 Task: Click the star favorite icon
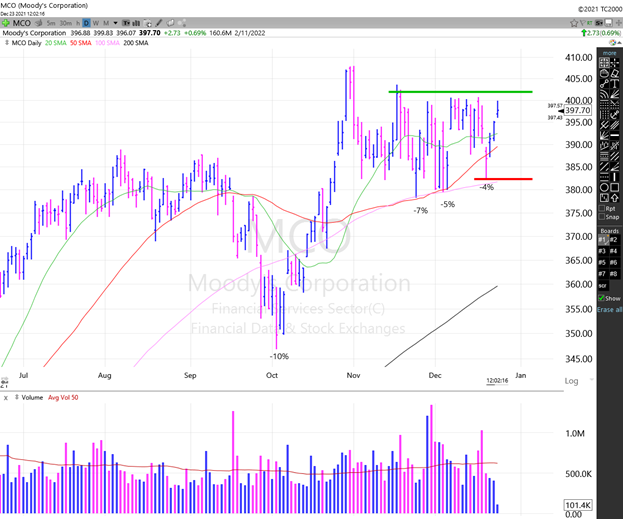pyautogui.click(x=574, y=23)
